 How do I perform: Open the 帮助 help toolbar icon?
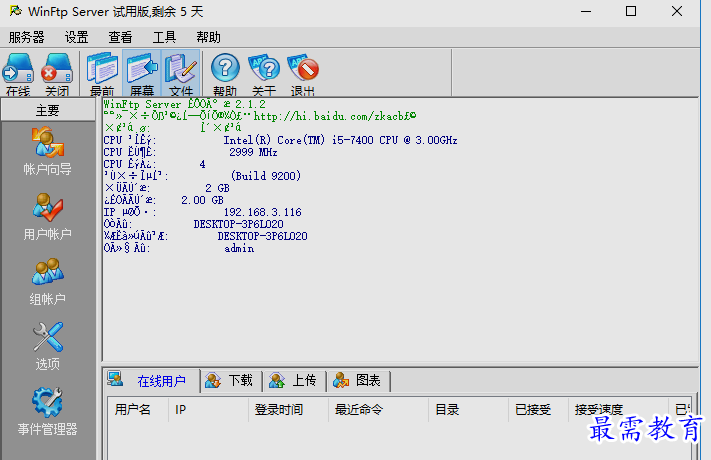click(x=225, y=74)
